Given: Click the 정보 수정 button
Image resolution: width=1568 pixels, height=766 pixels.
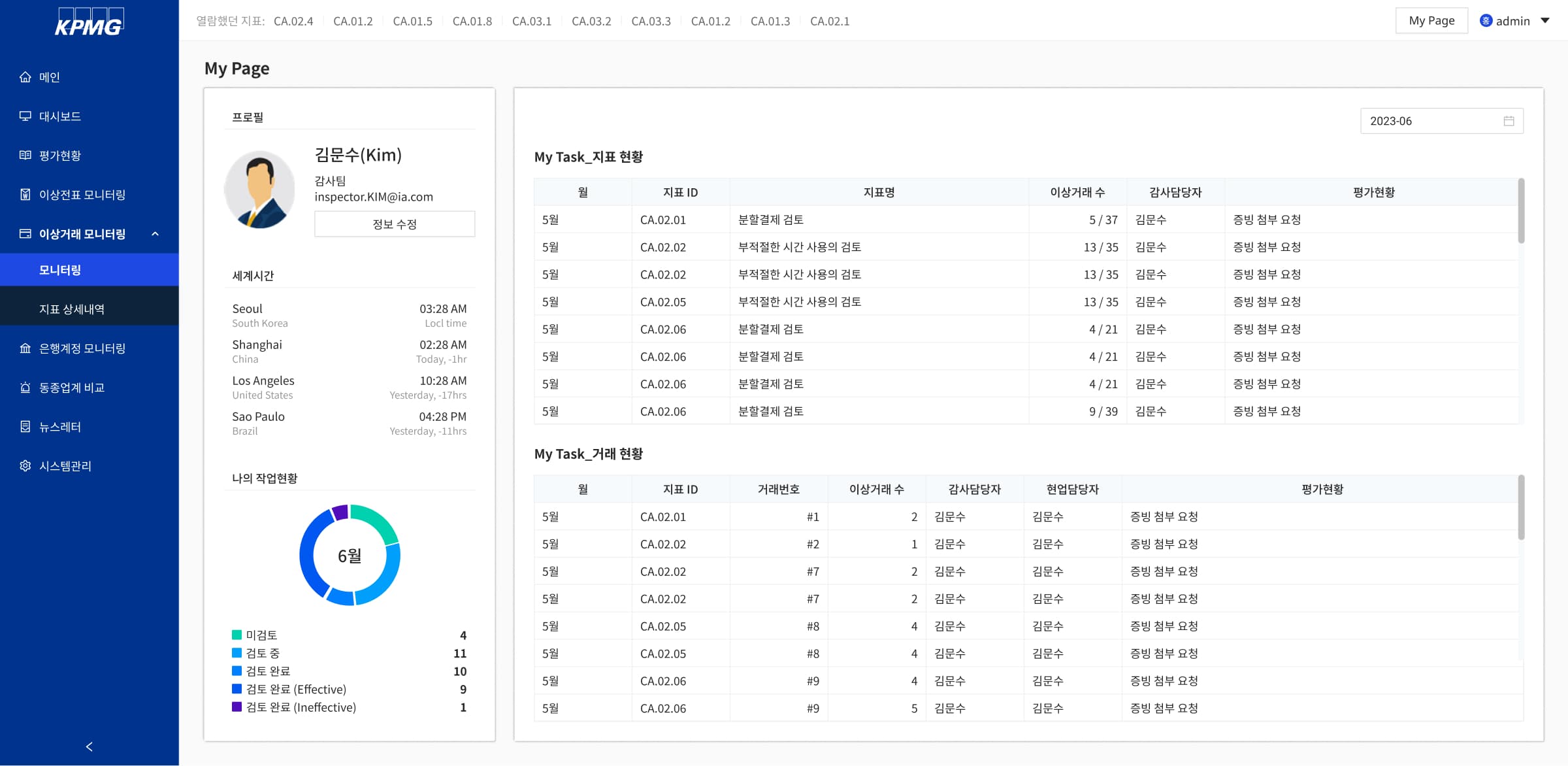Looking at the screenshot, I should coord(395,224).
